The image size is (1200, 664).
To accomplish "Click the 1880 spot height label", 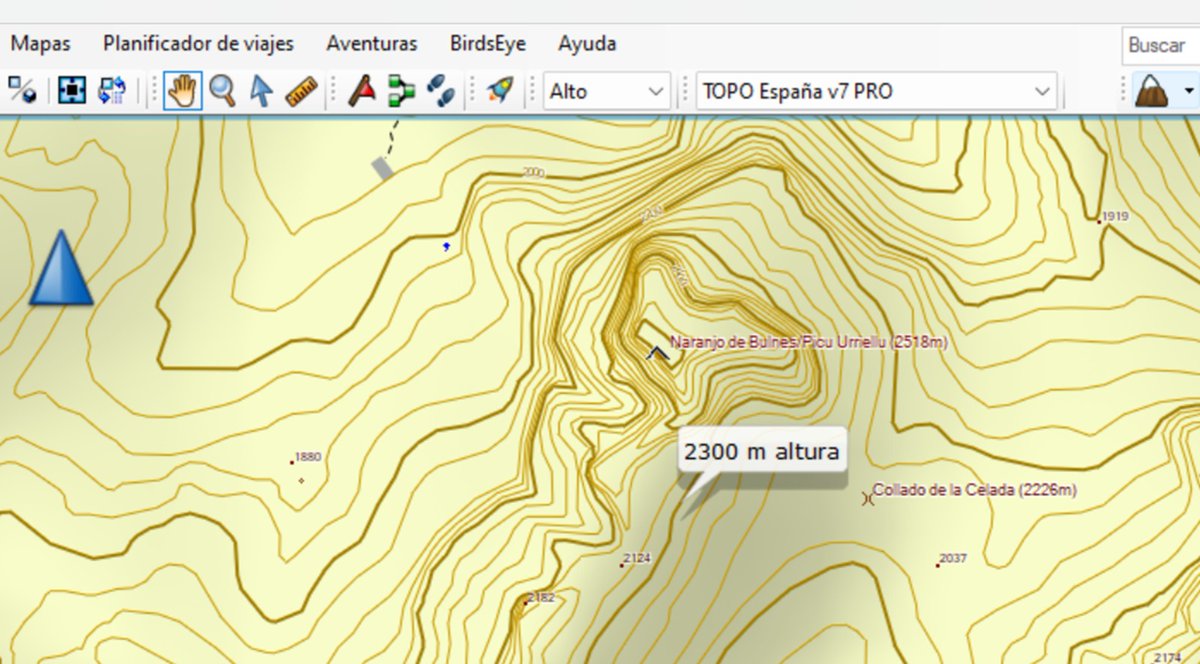I will pyautogui.click(x=308, y=457).
